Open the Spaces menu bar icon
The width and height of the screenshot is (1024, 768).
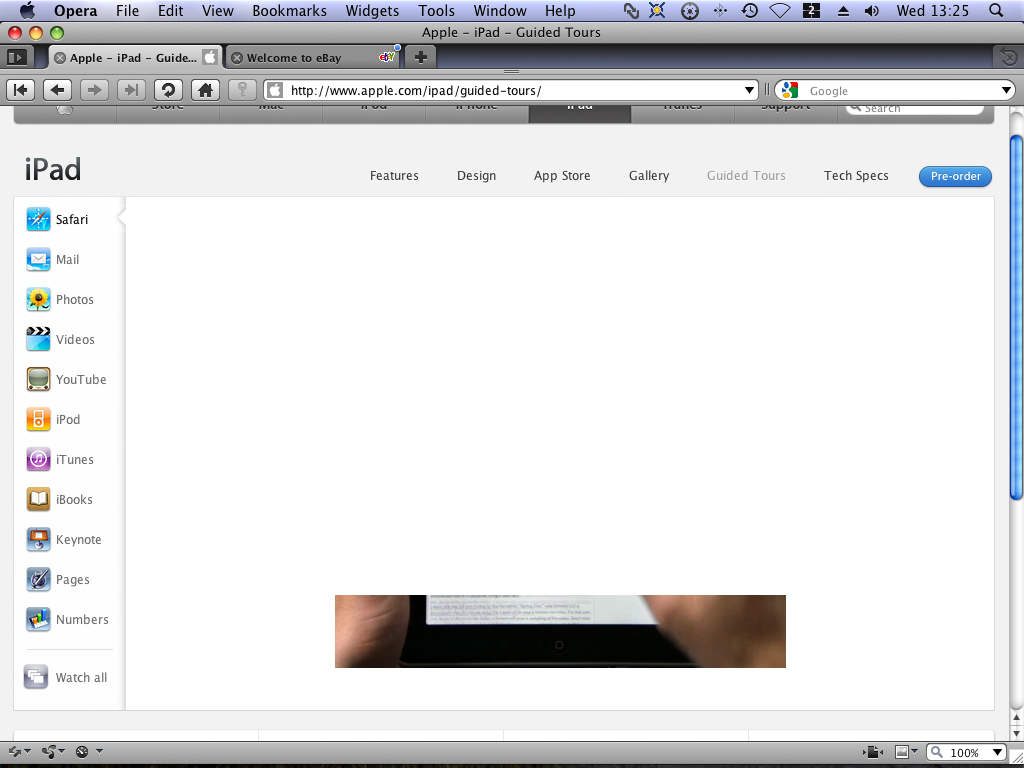click(x=811, y=10)
